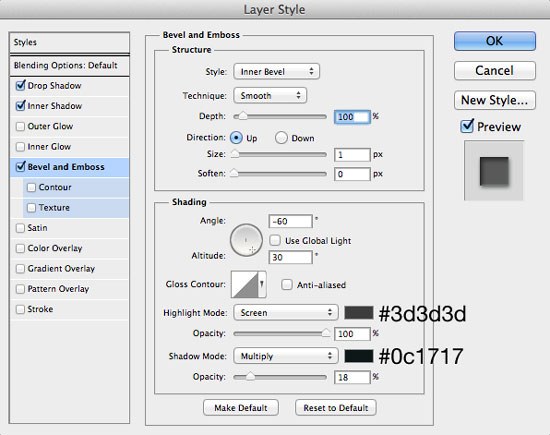Click the Angle dial light-direction control
The image size is (550, 435).
[246, 240]
